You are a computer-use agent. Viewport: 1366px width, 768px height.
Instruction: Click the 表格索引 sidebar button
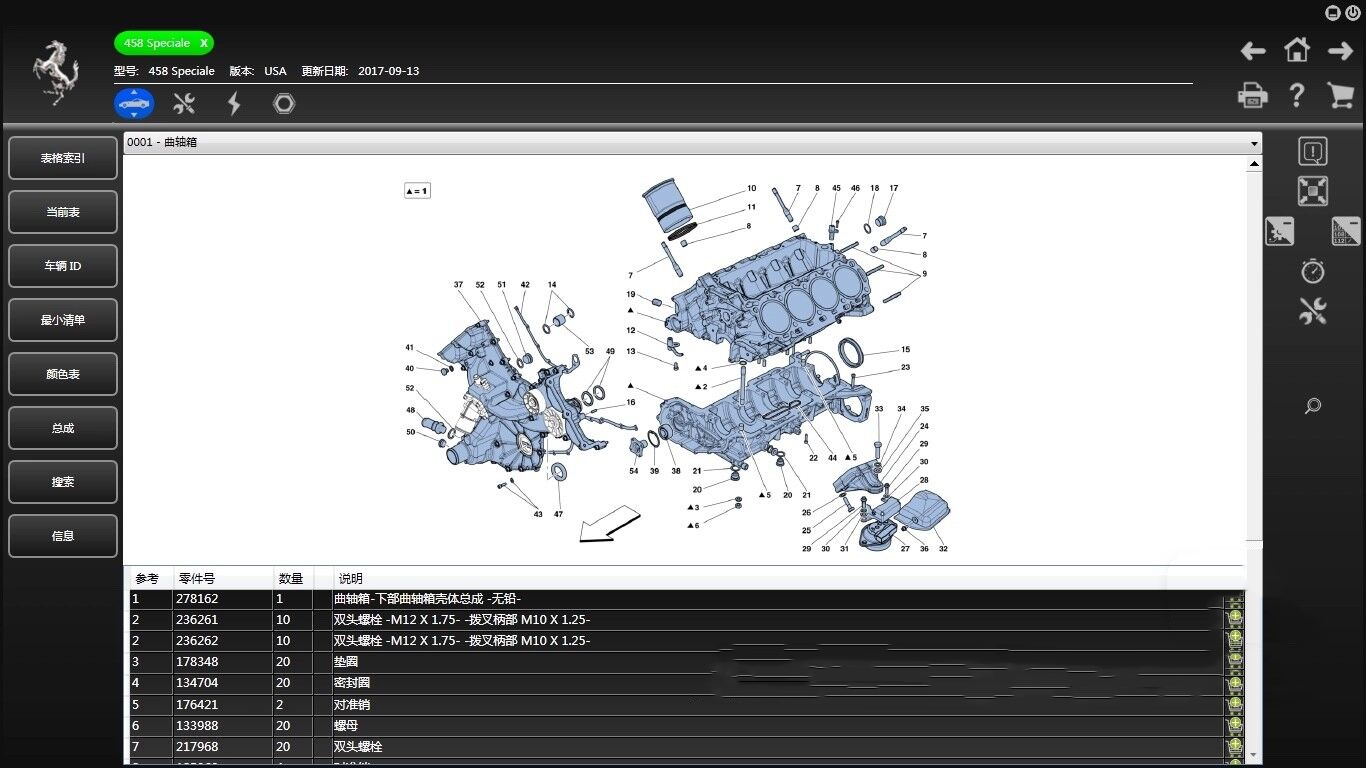[63, 158]
